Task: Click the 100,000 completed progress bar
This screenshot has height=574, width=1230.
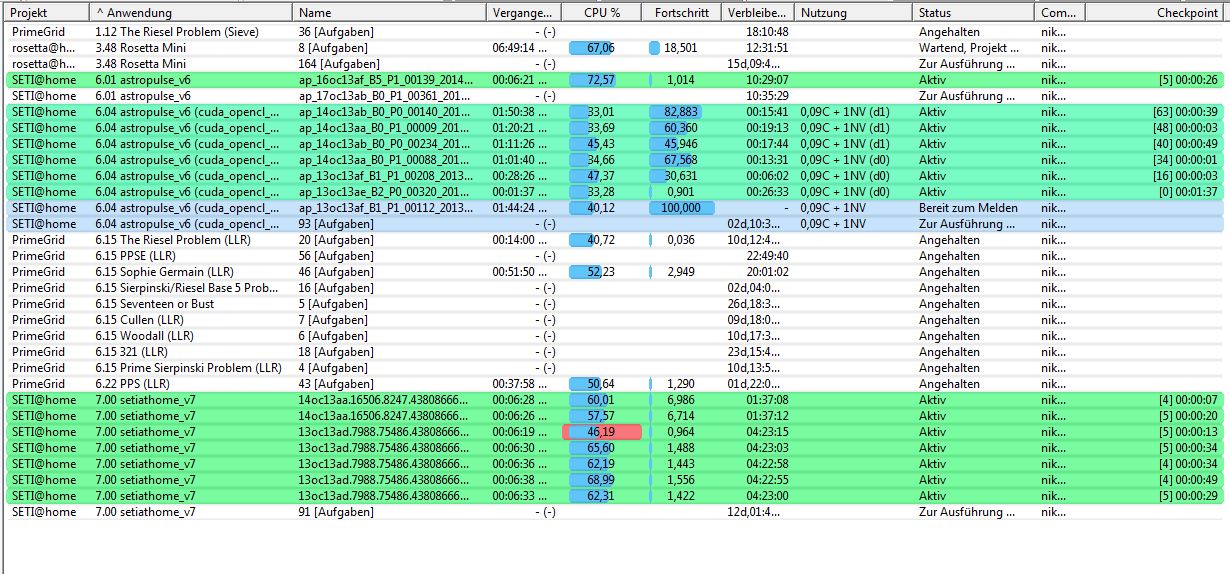Action: tap(681, 208)
